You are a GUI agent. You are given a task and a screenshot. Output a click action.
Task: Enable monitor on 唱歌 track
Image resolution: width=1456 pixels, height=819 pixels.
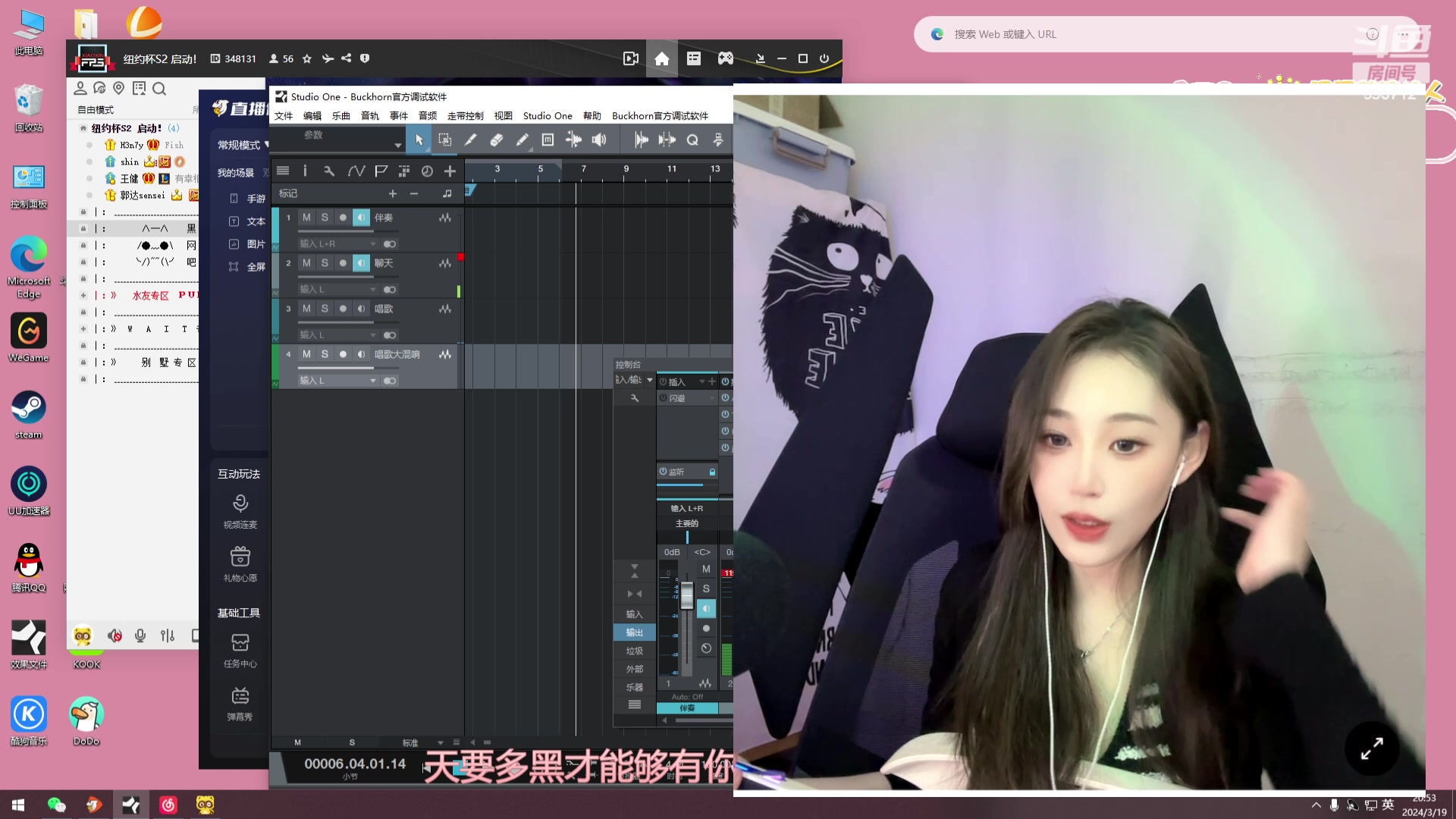click(x=361, y=309)
